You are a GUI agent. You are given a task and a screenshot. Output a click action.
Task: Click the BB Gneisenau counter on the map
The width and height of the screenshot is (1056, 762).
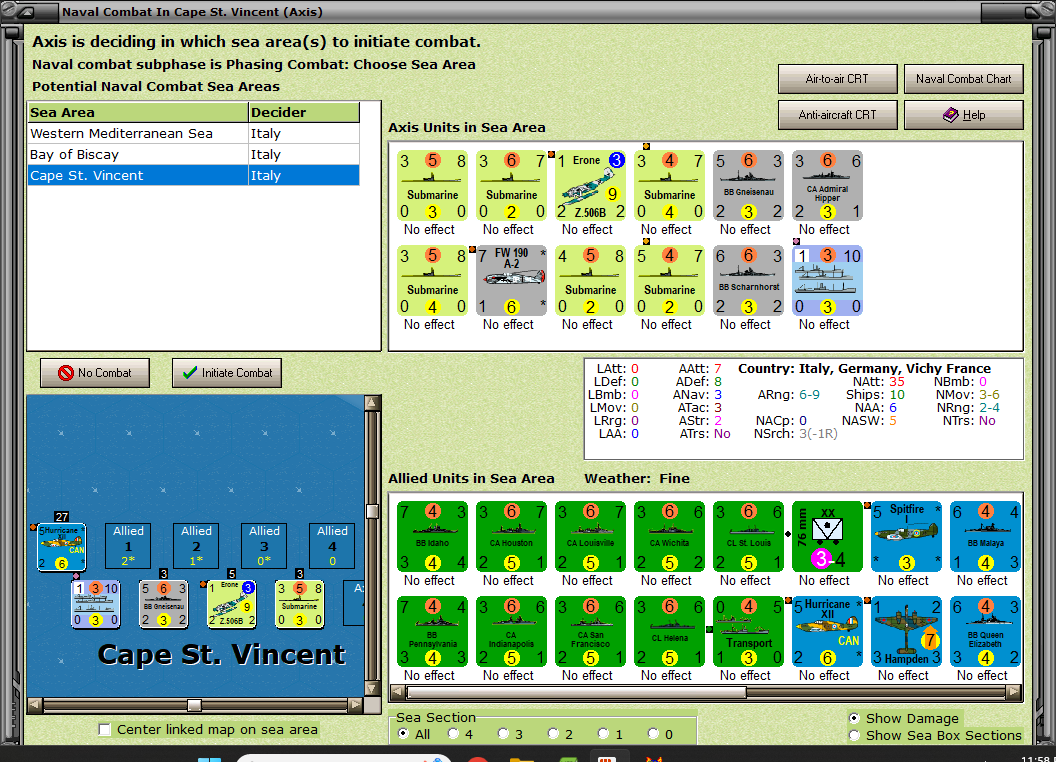[x=164, y=604]
